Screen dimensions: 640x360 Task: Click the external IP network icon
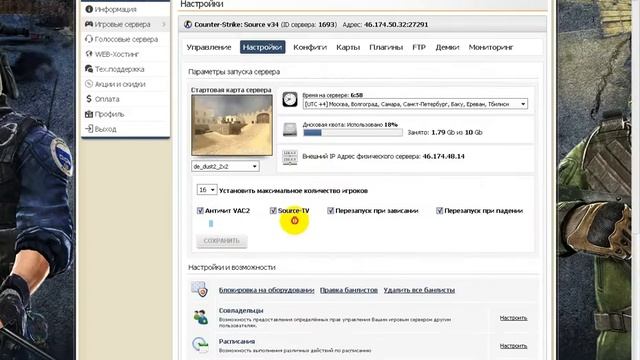[290, 158]
